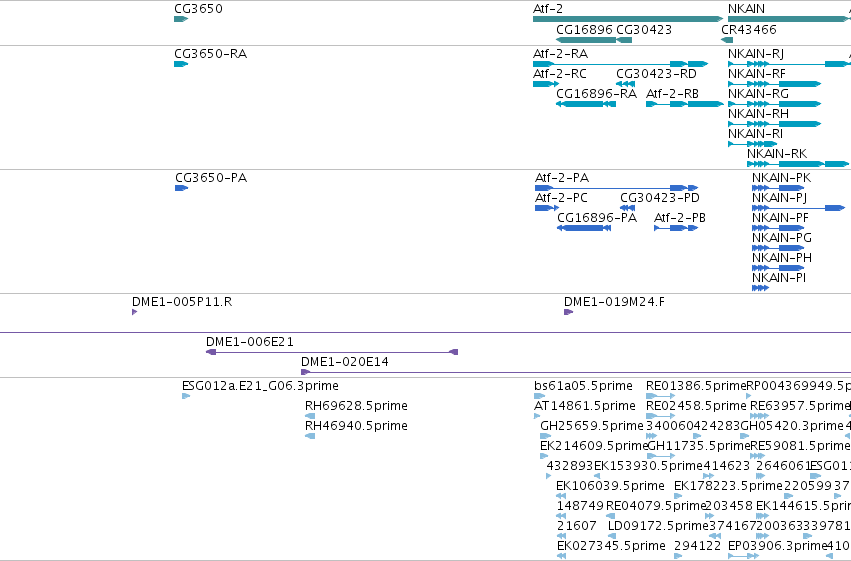Open transcript NKAIN-RK

(798, 164)
